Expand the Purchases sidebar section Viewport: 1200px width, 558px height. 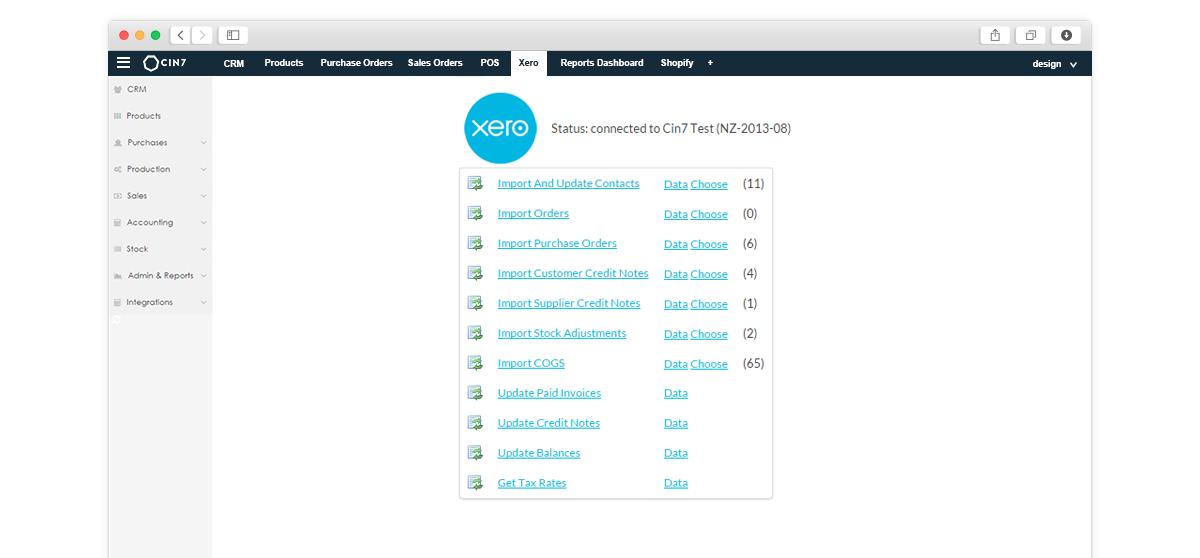160,142
